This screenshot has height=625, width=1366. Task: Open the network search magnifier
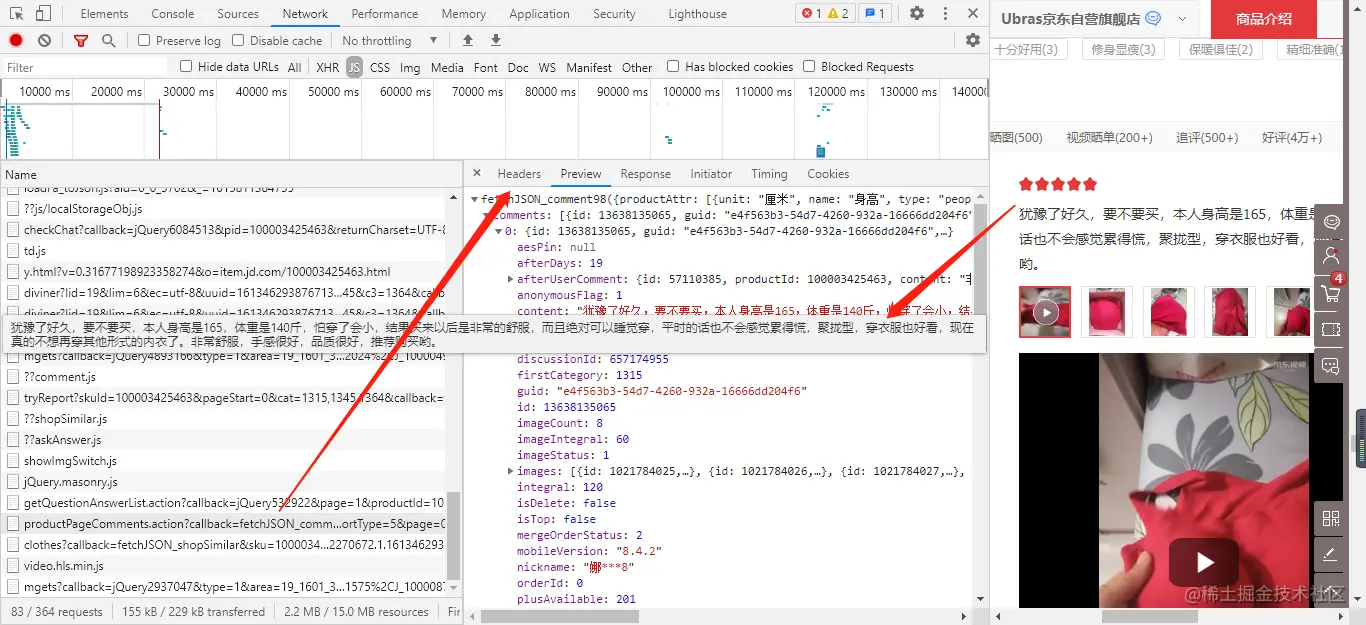[108, 40]
